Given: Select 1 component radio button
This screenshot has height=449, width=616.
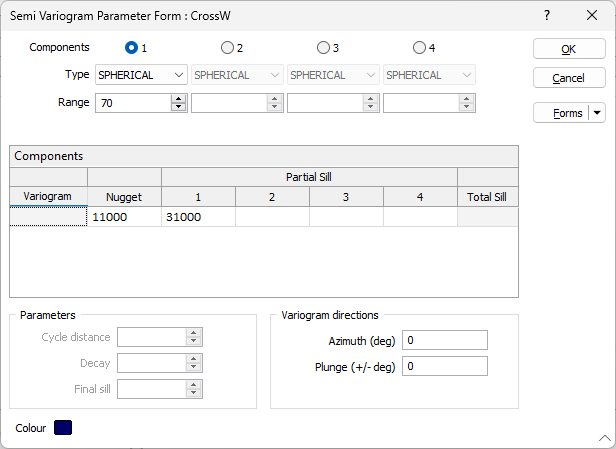Looking at the screenshot, I should pyautogui.click(x=131, y=48).
